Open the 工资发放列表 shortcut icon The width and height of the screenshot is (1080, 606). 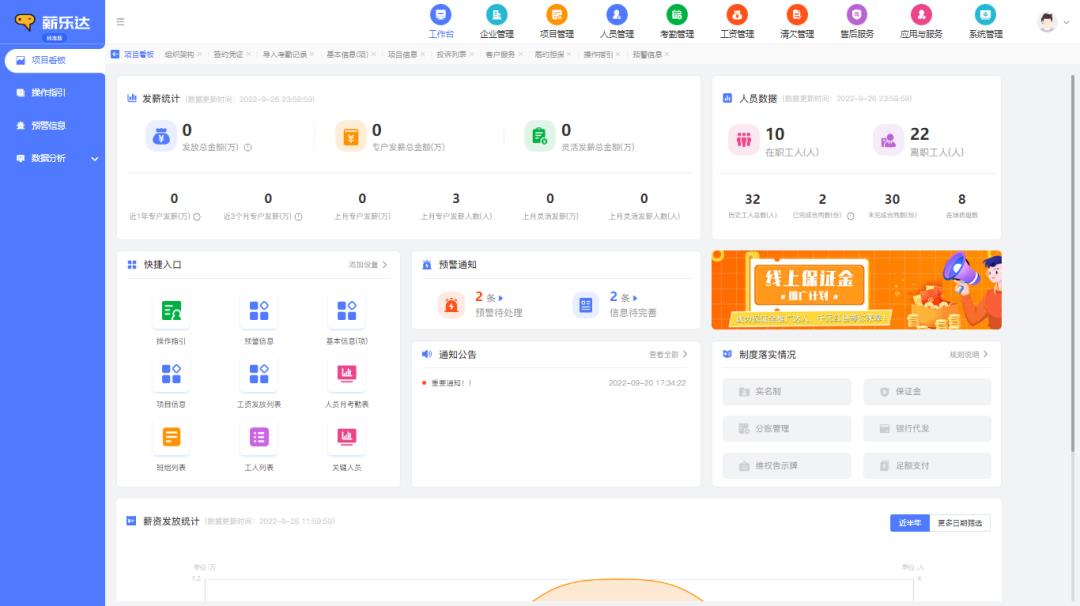pos(259,374)
